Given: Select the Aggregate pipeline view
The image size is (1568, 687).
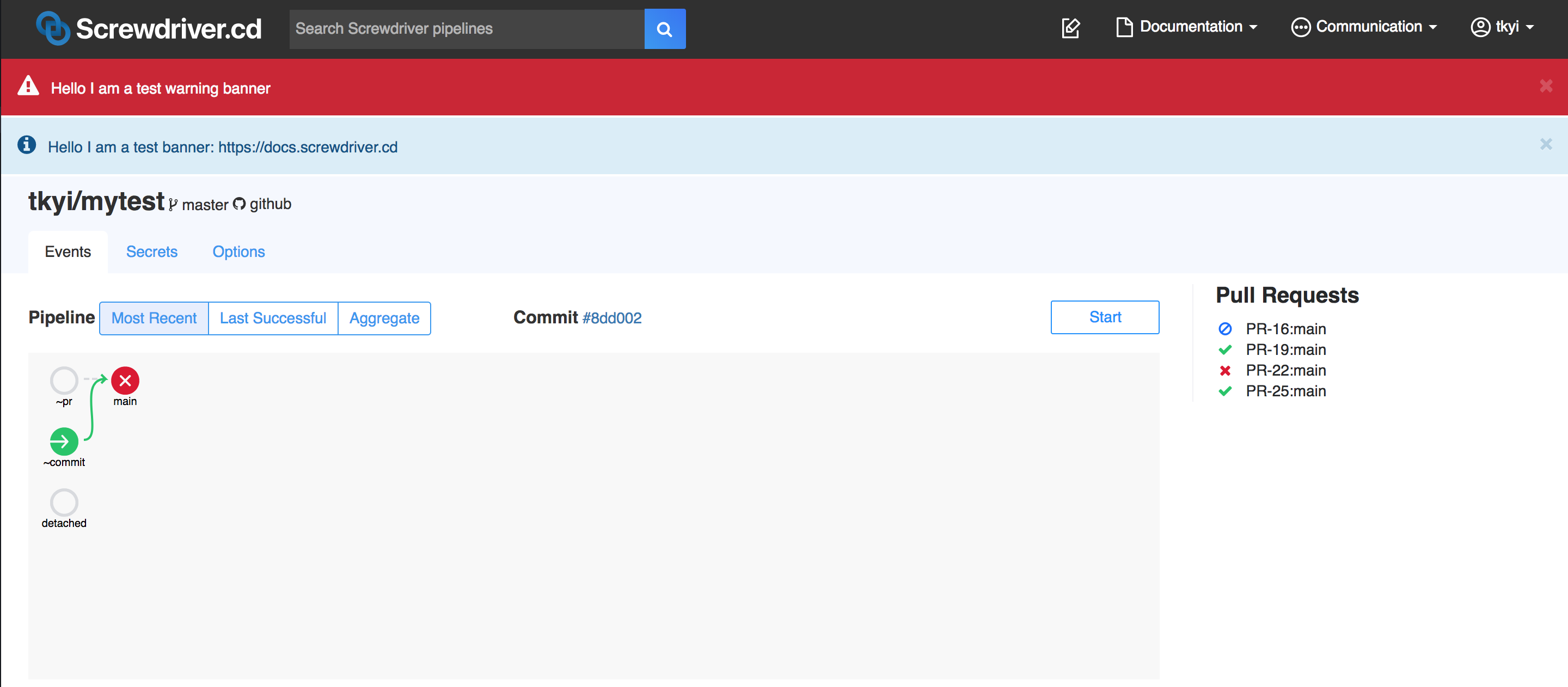Looking at the screenshot, I should [384, 318].
